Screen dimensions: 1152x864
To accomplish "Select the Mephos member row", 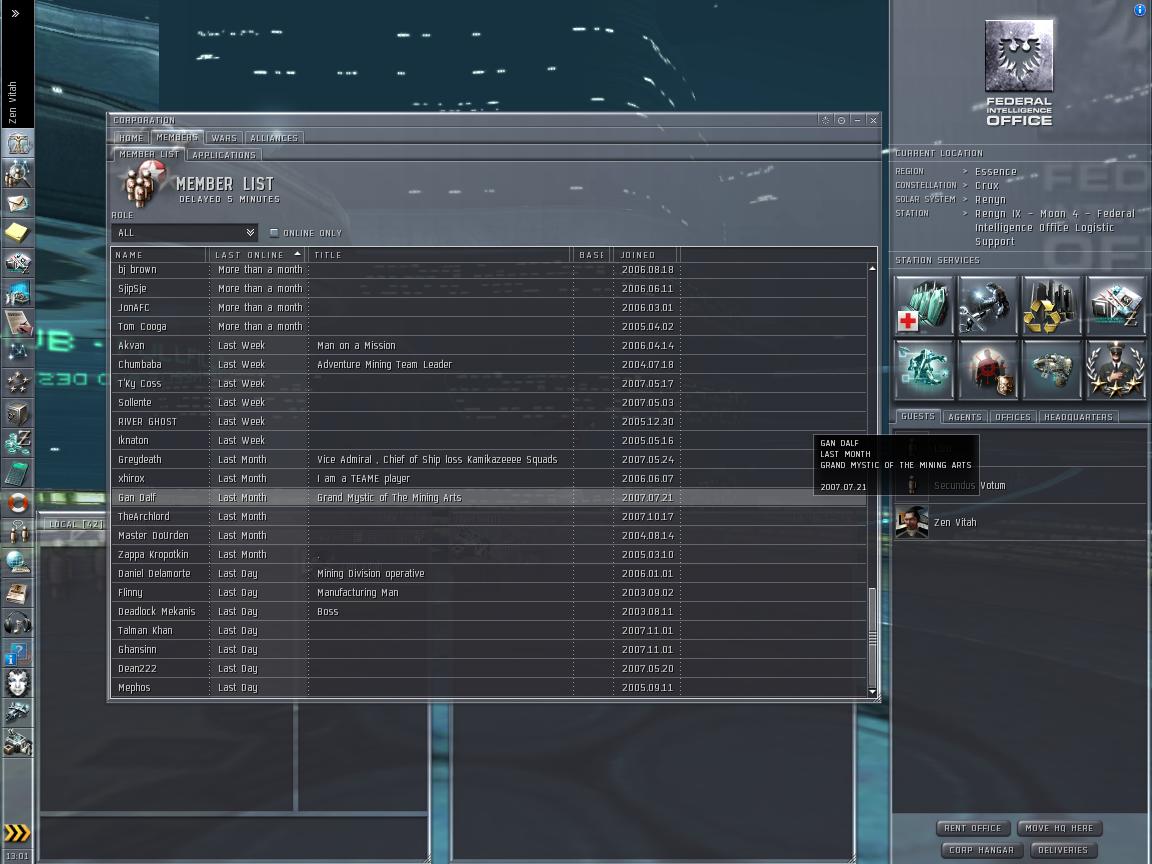I will [489, 688].
